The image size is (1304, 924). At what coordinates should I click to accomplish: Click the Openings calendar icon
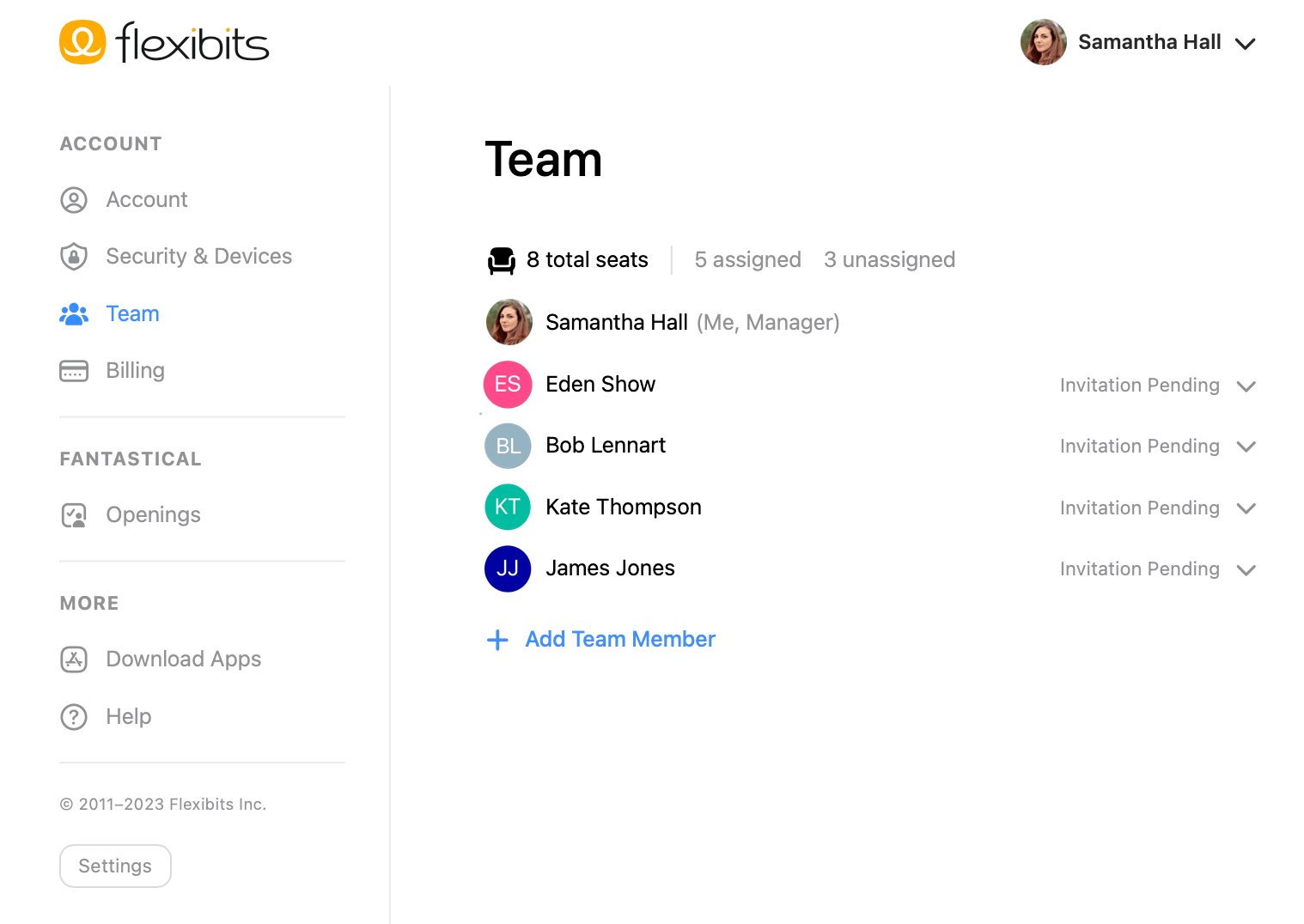click(74, 515)
